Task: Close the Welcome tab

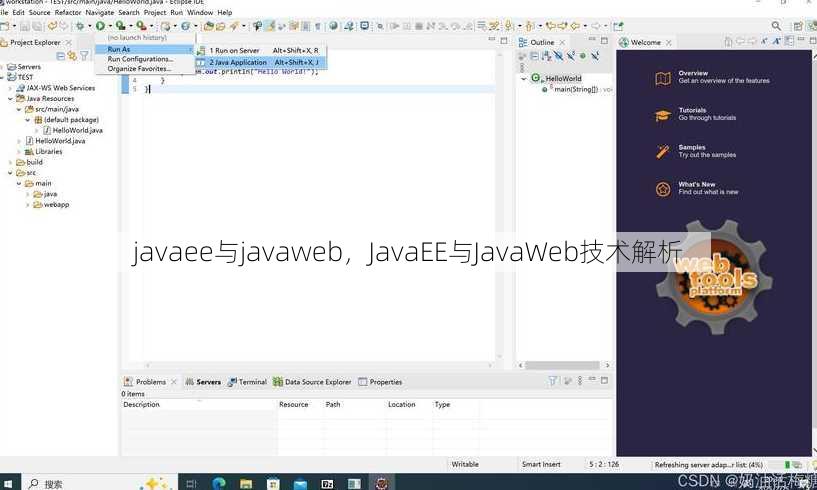Action: [669, 42]
